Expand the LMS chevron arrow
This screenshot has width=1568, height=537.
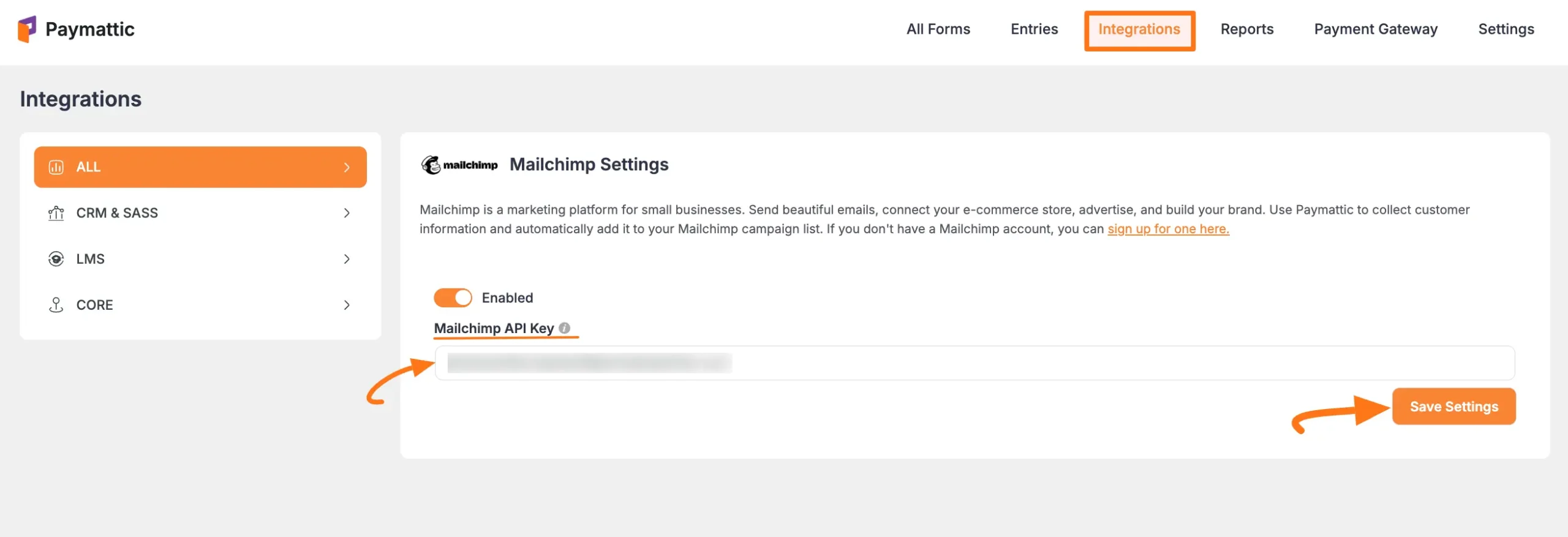click(x=347, y=259)
